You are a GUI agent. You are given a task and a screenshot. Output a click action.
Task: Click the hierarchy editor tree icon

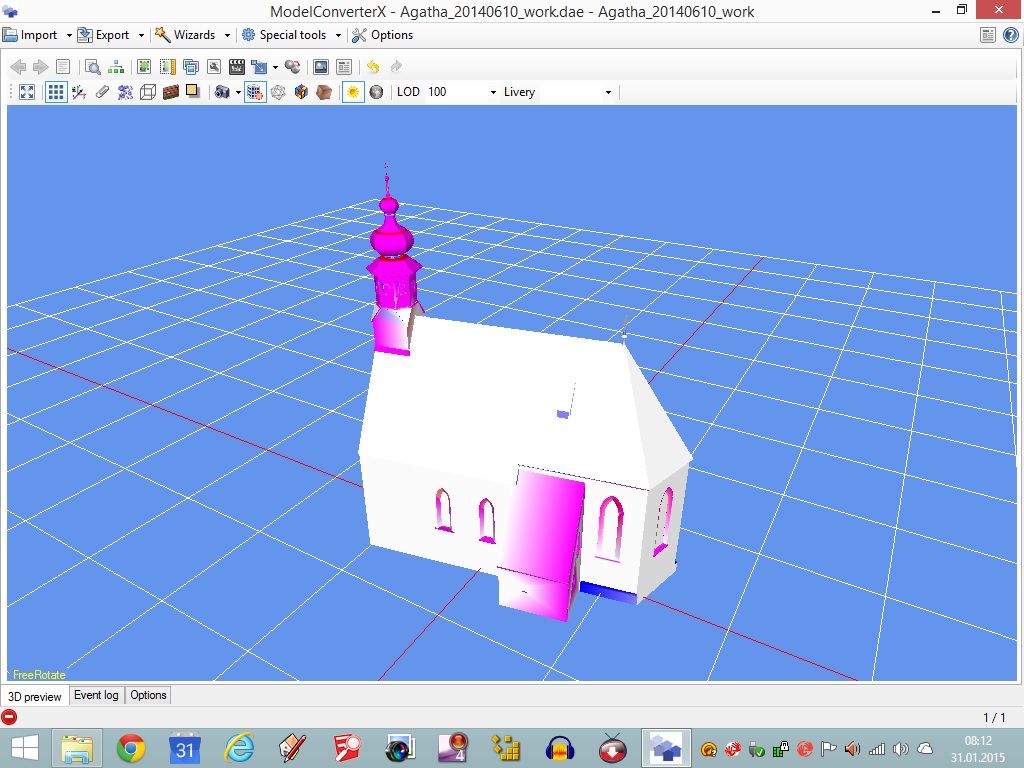tap(117, 67)
